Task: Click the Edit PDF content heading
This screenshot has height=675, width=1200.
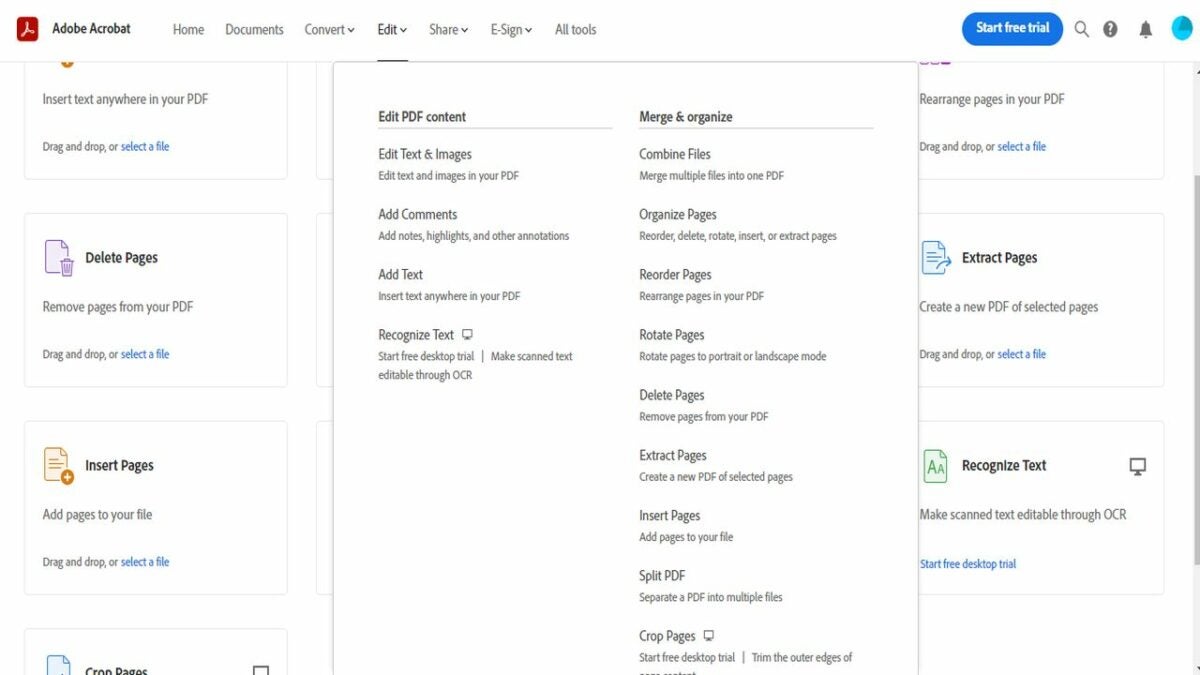Action: pyautogui.click(x=422, y=116)
